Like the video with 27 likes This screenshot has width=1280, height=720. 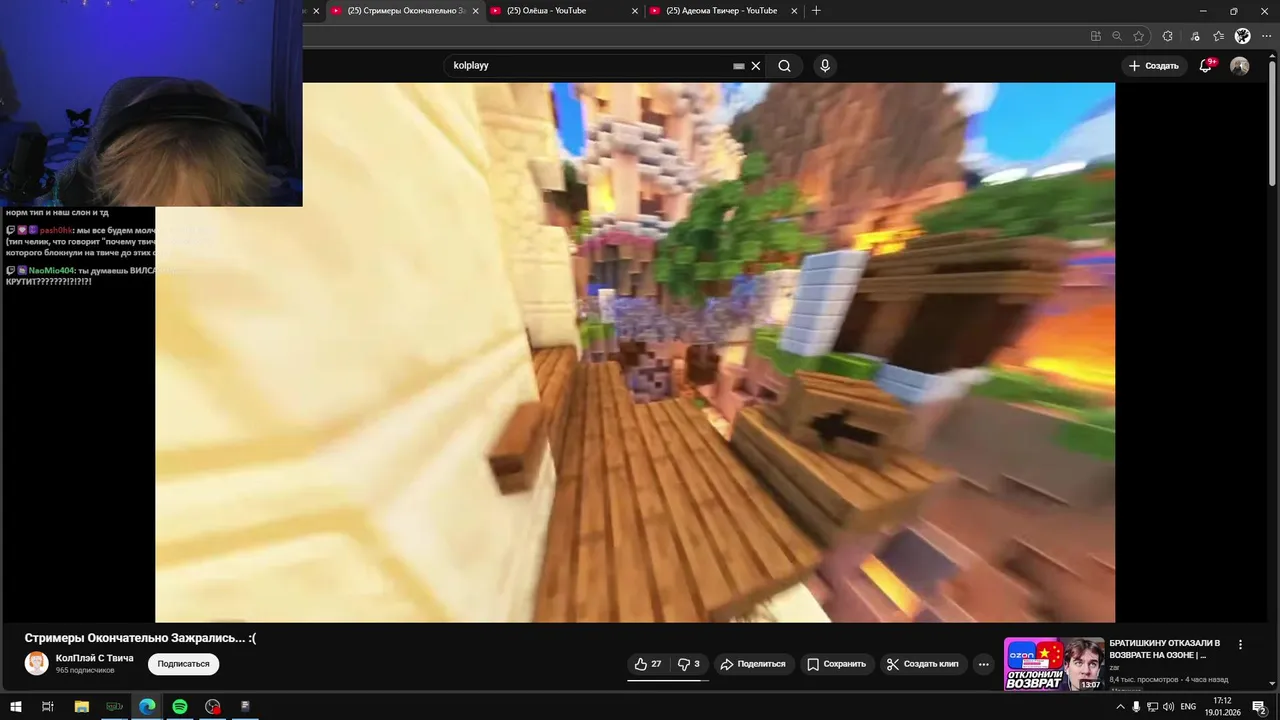point(648,664)
